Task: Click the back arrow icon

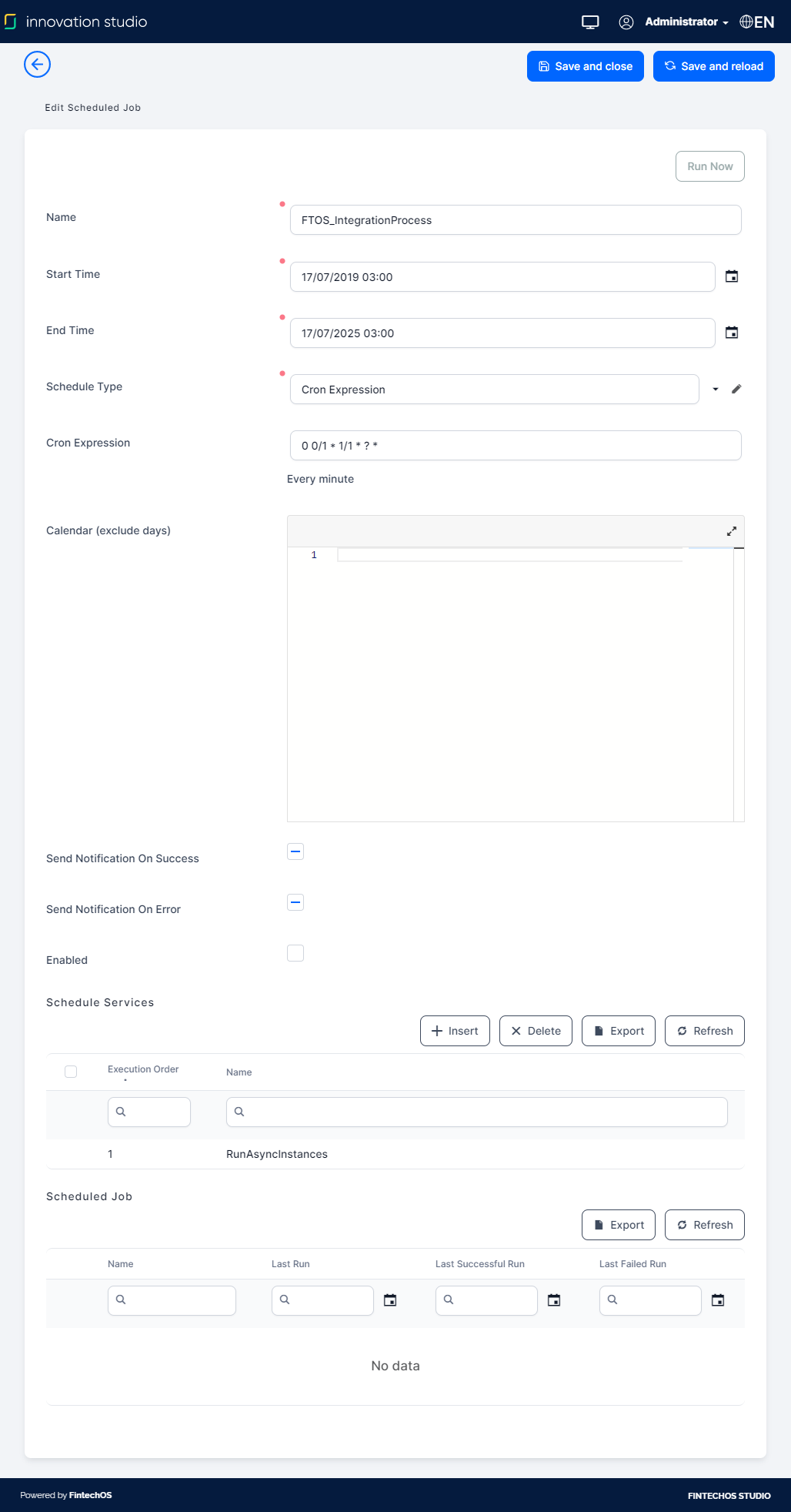Action: click(37, 65)
